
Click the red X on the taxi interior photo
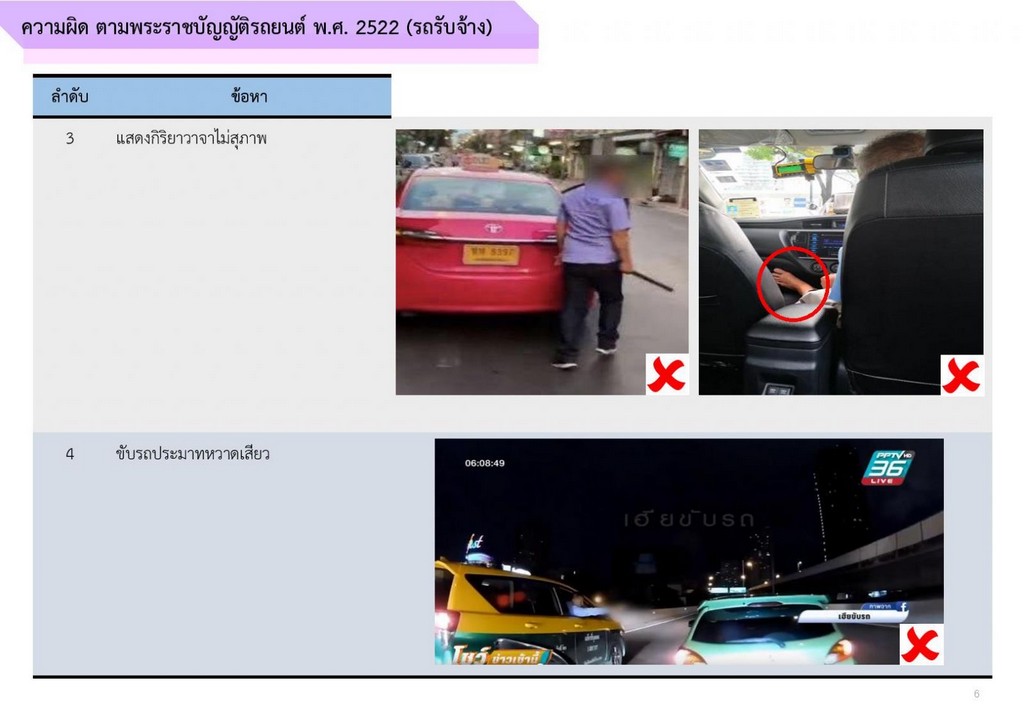pos(962,374)
